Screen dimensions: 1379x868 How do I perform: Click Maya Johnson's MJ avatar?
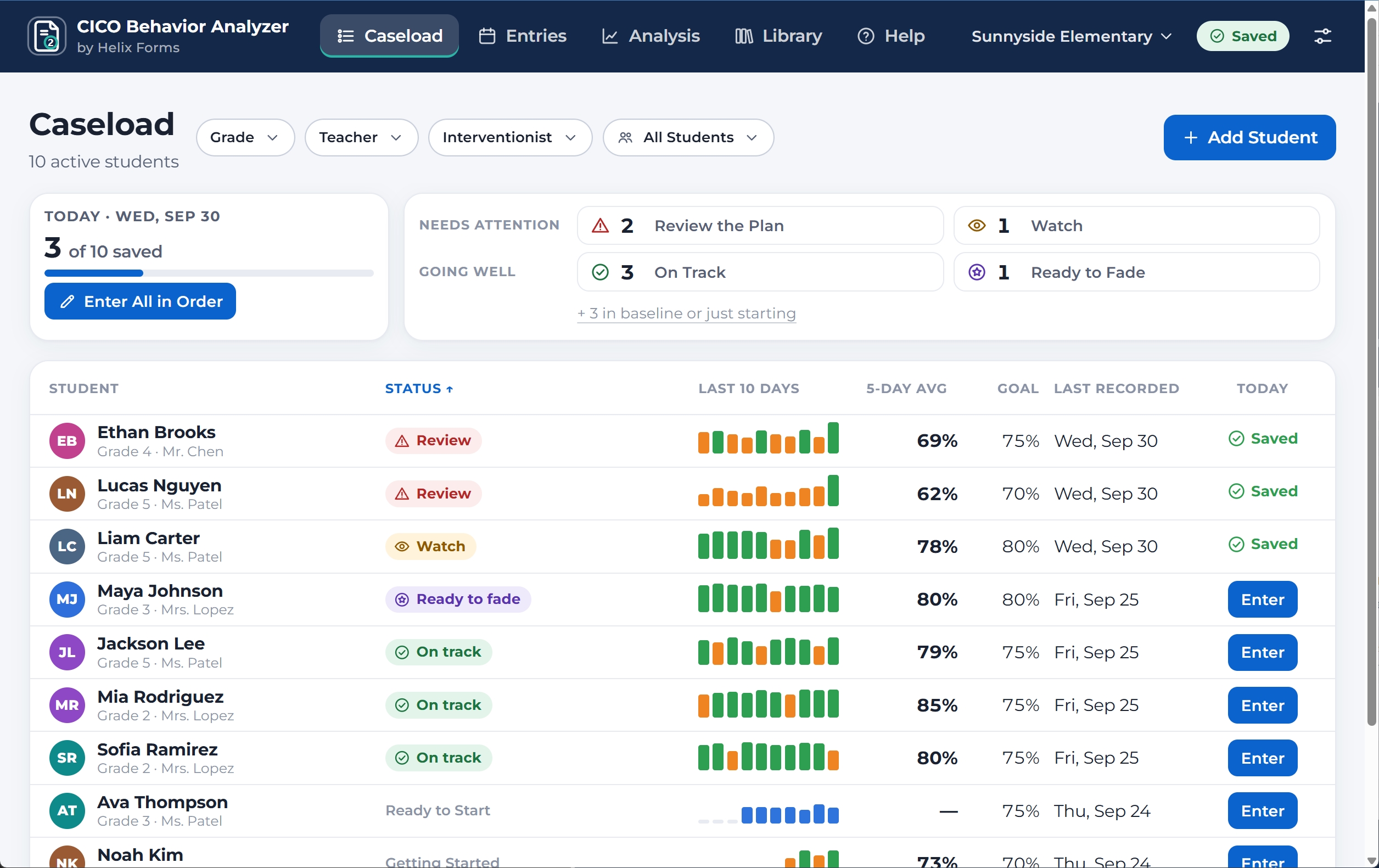pyautogui.click(x=67, y=599)
